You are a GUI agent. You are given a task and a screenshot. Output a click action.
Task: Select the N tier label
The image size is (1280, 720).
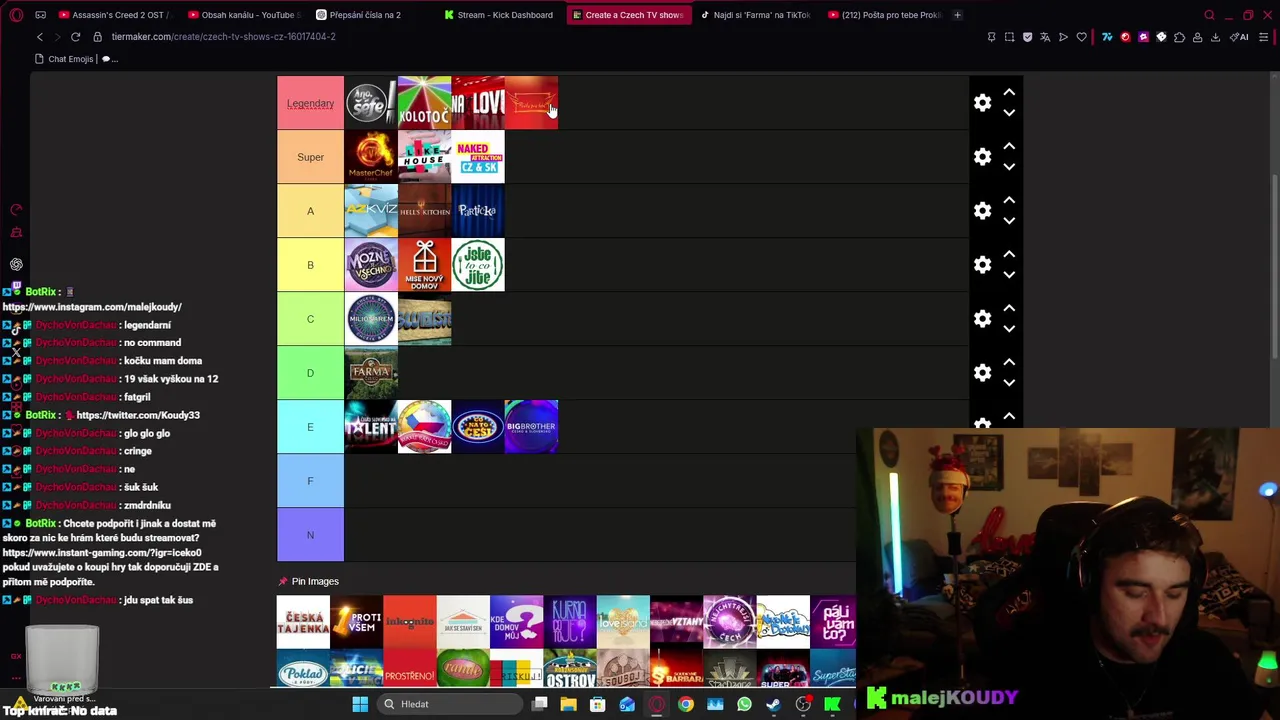(x=310, y=535)
